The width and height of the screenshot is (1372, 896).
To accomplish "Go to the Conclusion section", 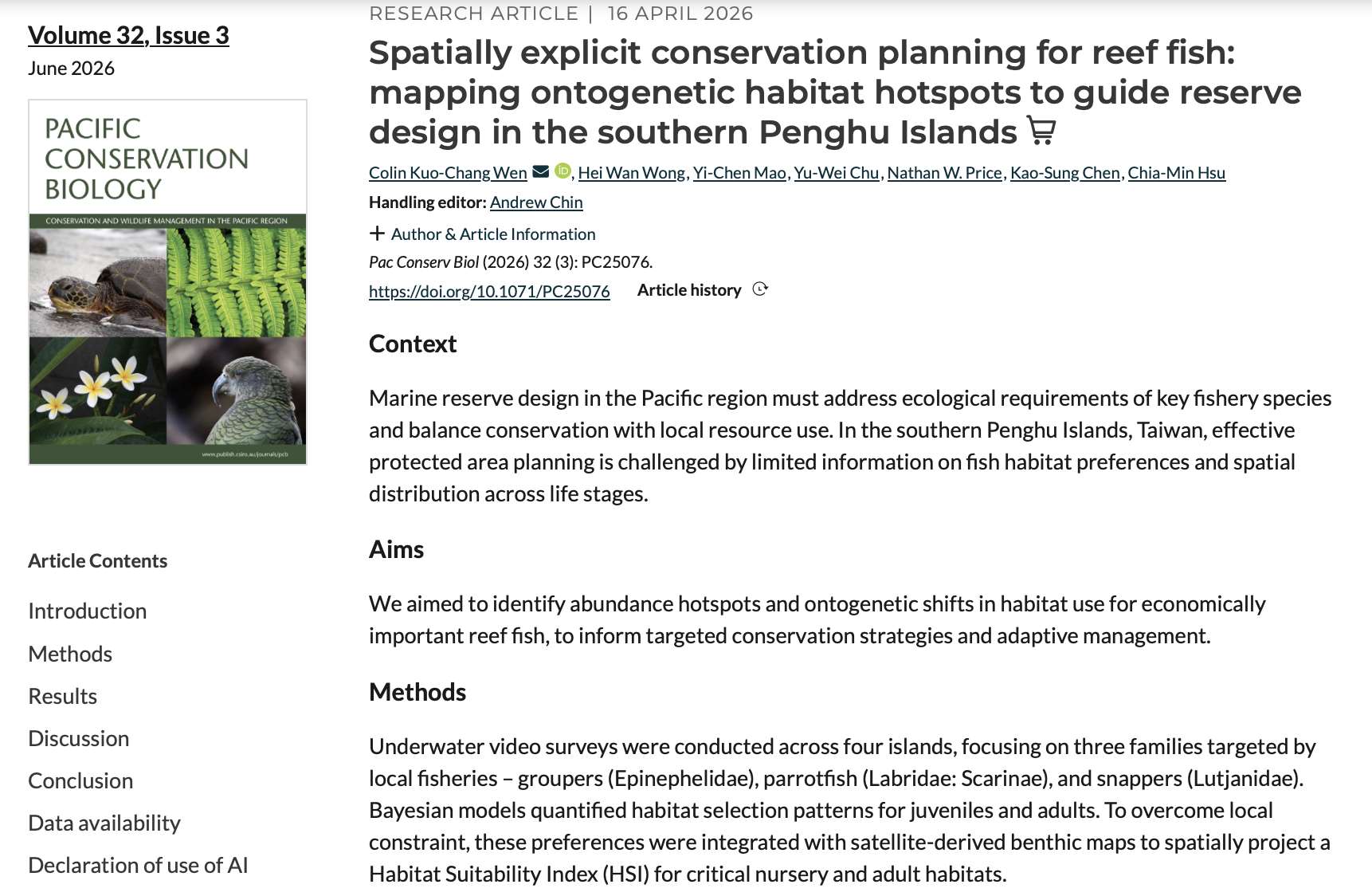I will click(x=80, y=781).
